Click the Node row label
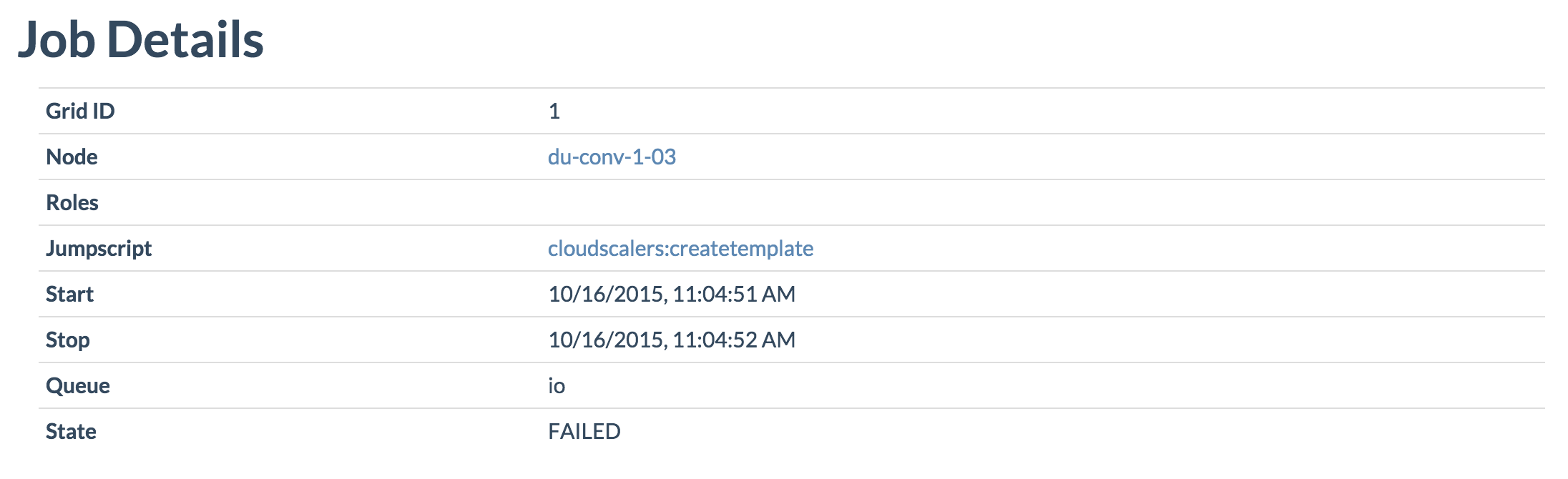Screen dimensions: 1568x479 click(x=72, y=157)
